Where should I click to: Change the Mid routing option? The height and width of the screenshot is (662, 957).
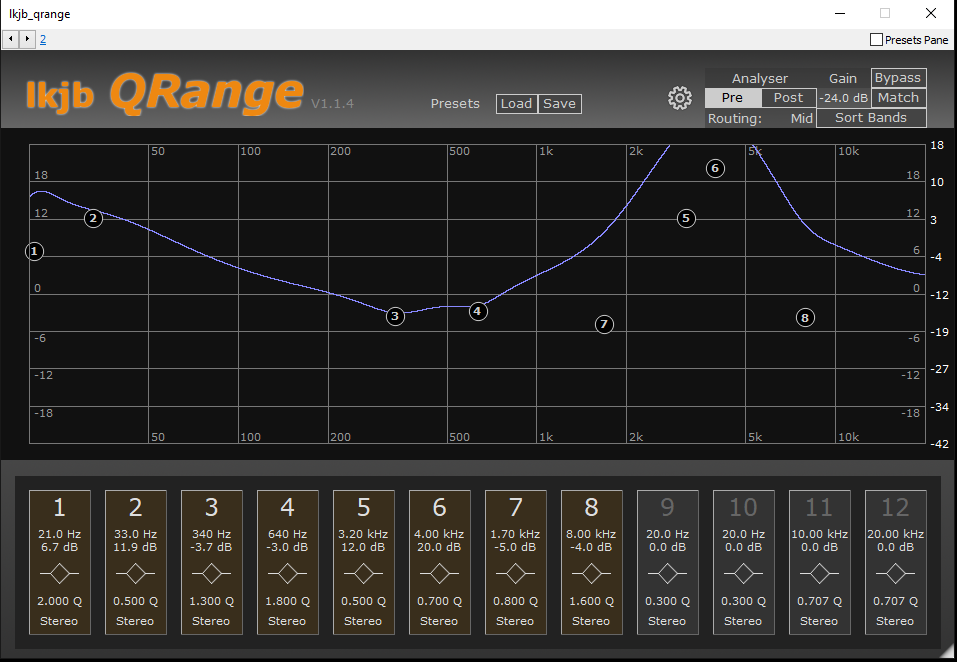tap(803, 118)
